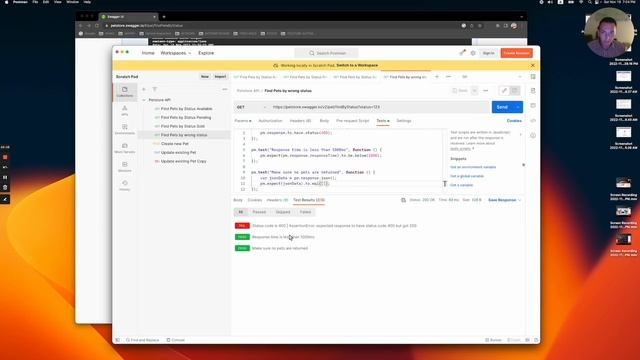Collapse the Petstore API collection
The image size is (640, 360).
[x=144, y=100]
